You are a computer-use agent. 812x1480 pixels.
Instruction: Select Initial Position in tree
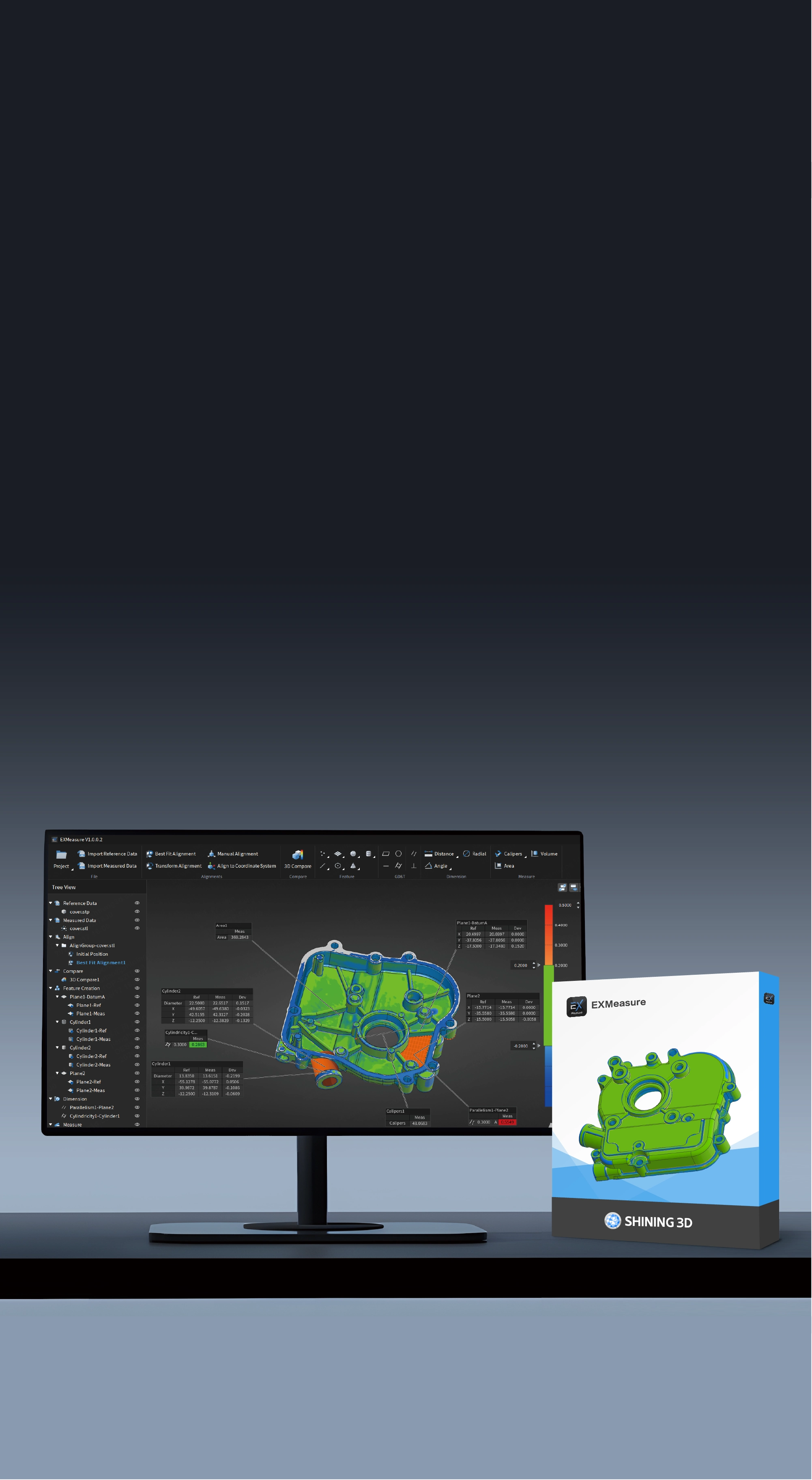click(x=92, y=954)
